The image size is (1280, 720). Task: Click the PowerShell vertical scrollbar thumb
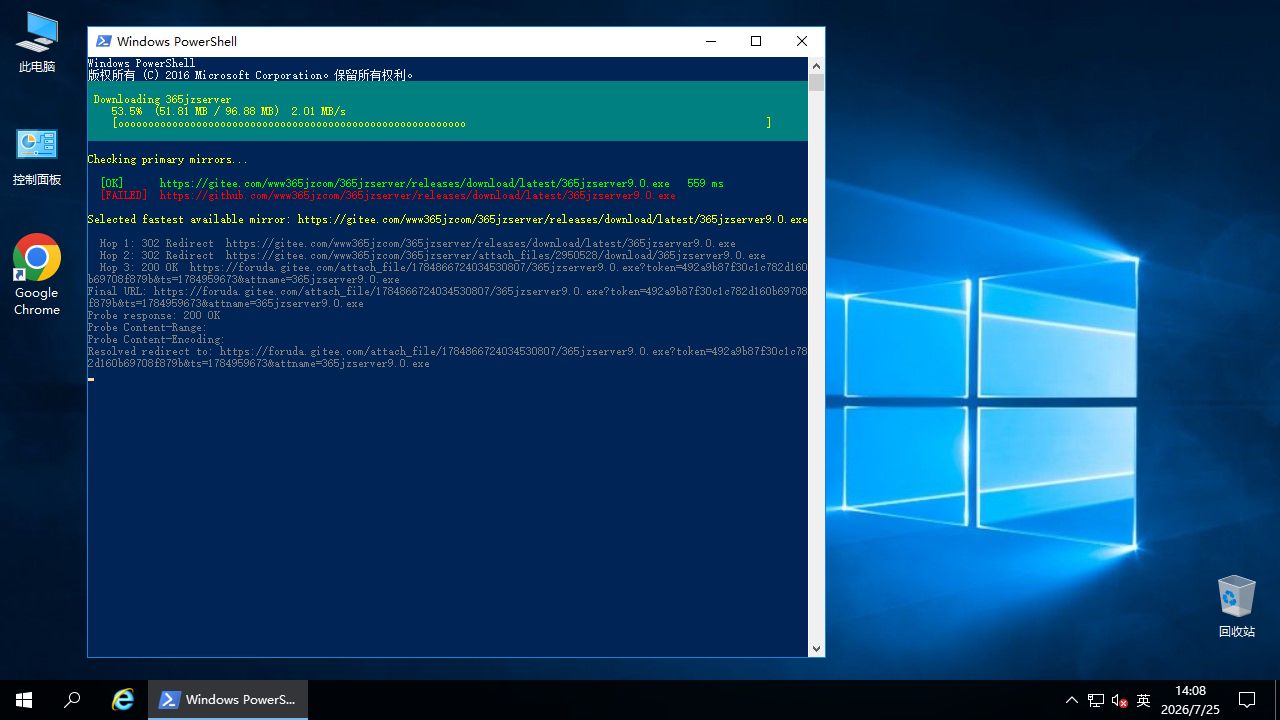tap(816, 83)
